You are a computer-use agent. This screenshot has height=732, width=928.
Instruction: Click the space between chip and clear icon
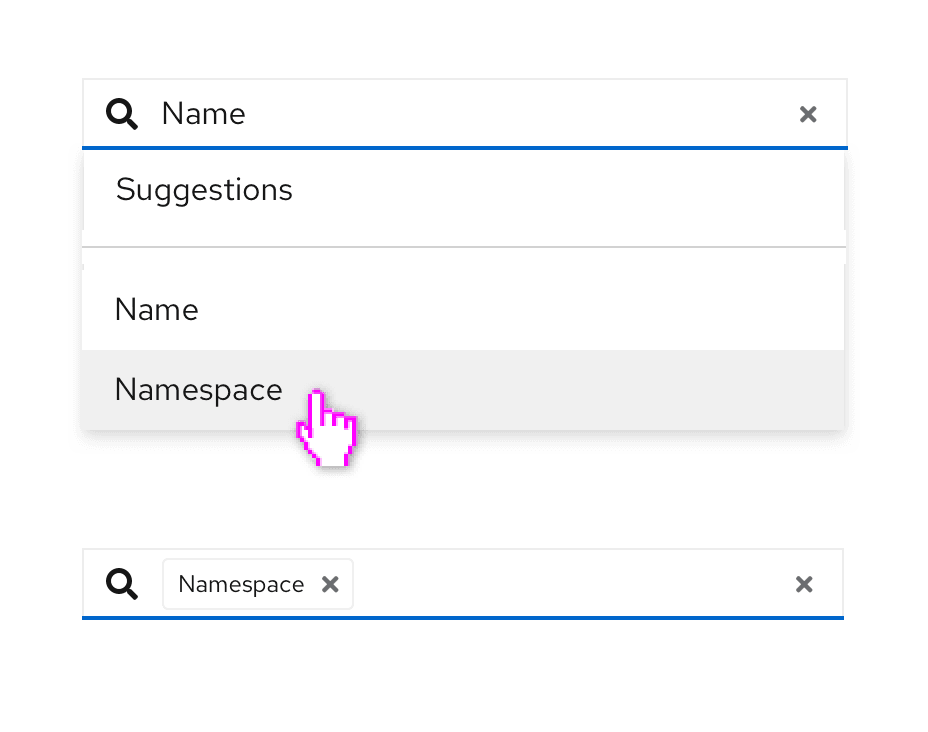tap(570, 584)
